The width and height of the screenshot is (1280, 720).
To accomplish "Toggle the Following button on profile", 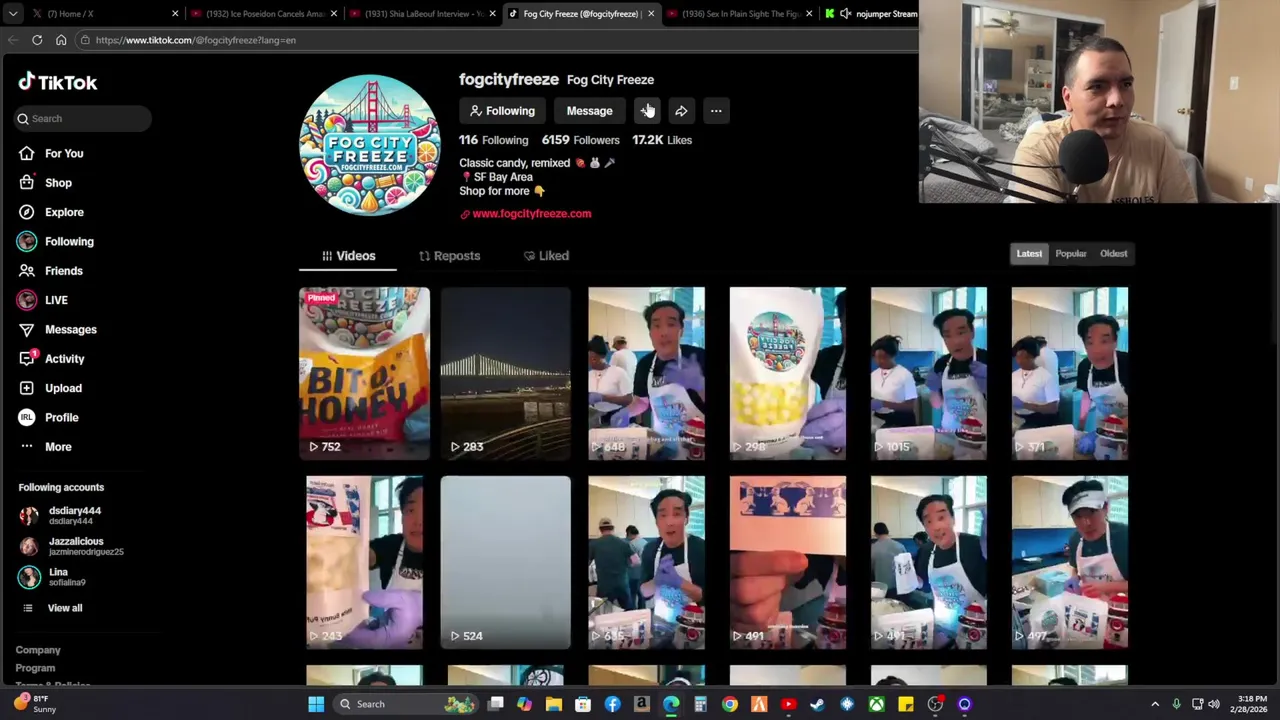I will 502,111.
